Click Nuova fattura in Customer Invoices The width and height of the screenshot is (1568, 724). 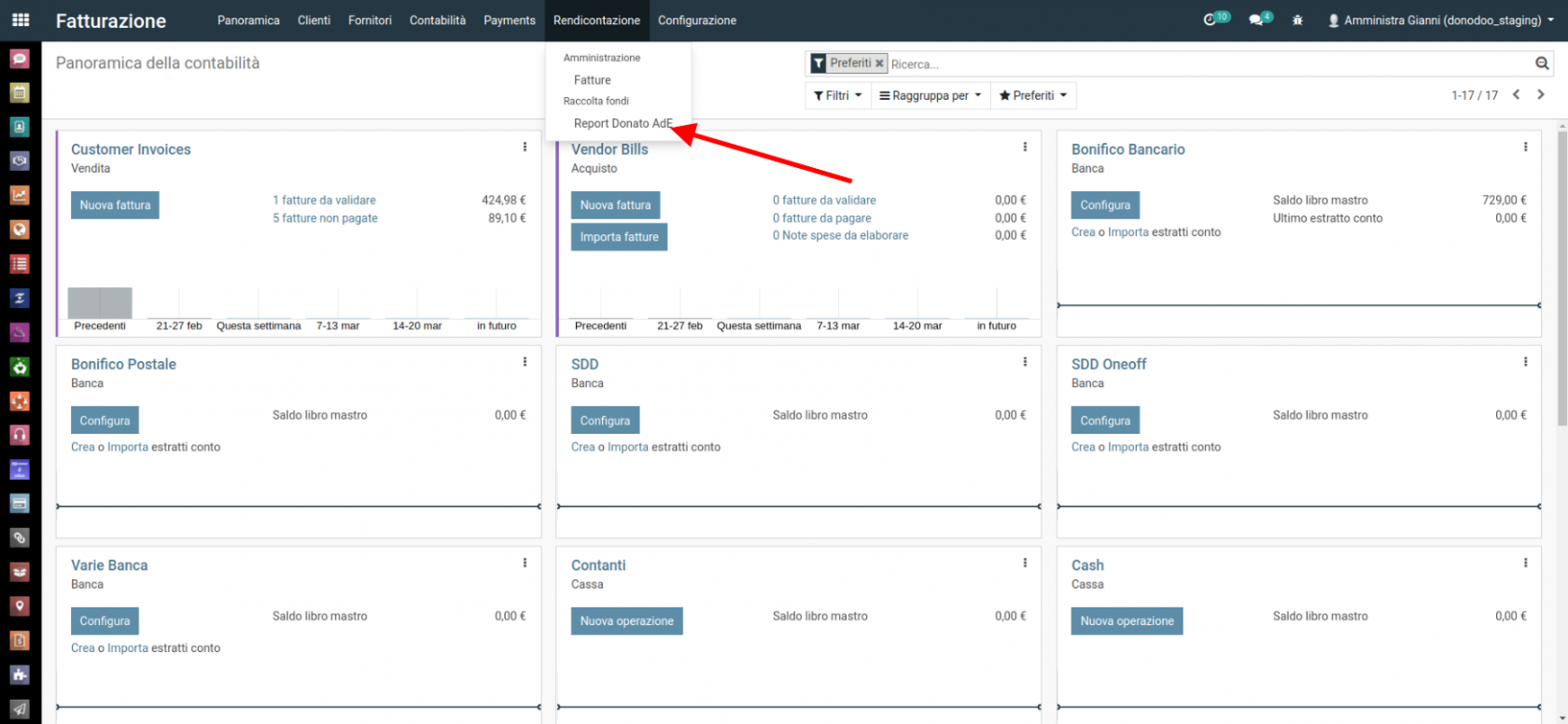(115, 205)
